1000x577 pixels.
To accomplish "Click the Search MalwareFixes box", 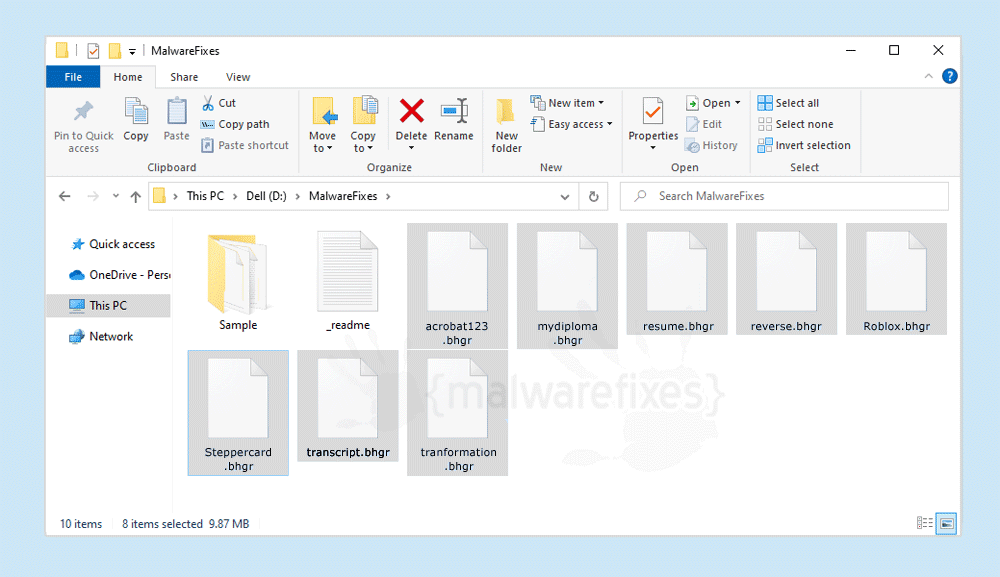I will [784, 196].
